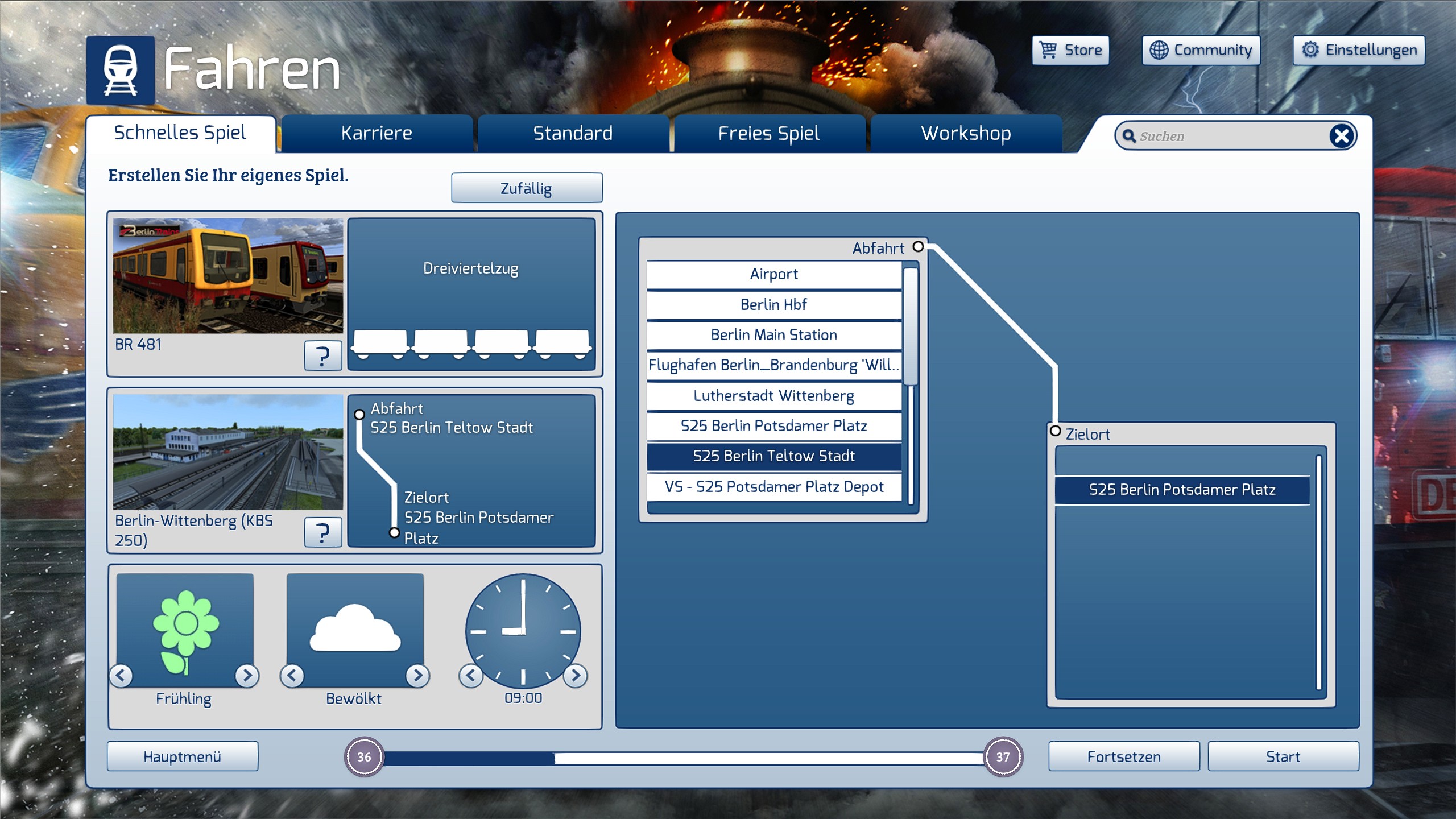Select next season with right arrow
The height and width of the screenshot is (819, 1456).
(247, 675)
